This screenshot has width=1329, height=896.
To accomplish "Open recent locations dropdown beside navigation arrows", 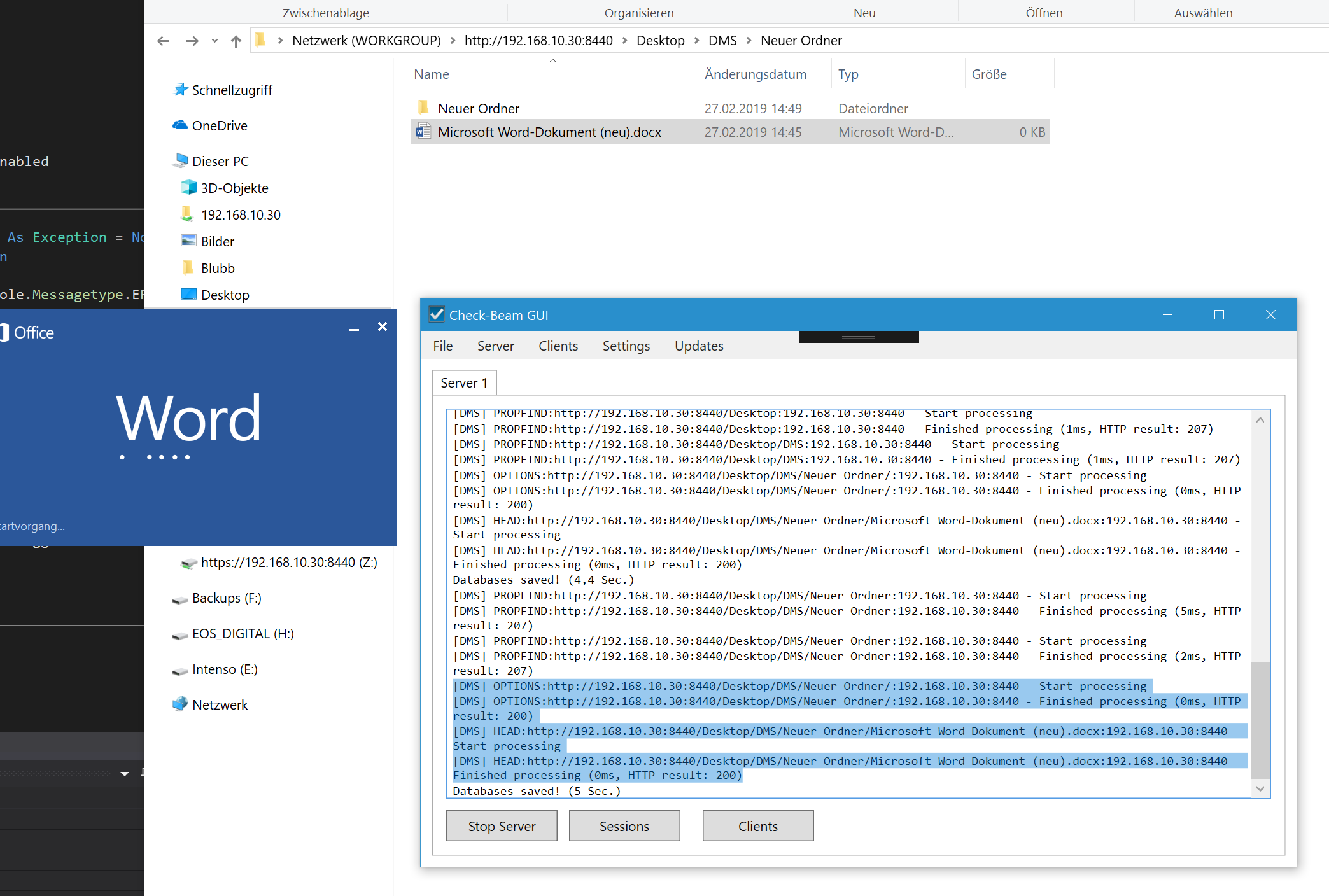I will click(214, 40).
